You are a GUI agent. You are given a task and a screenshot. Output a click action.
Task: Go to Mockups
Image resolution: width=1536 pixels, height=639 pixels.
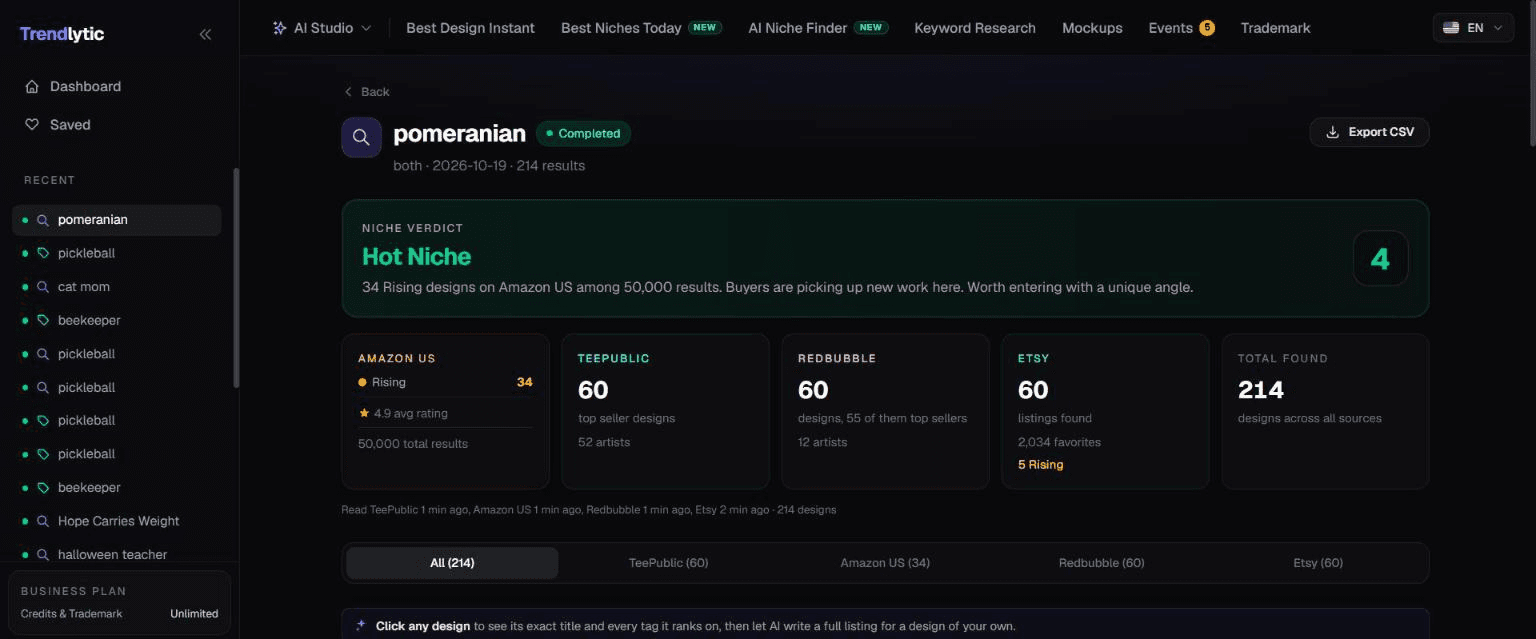[1092, 28]
